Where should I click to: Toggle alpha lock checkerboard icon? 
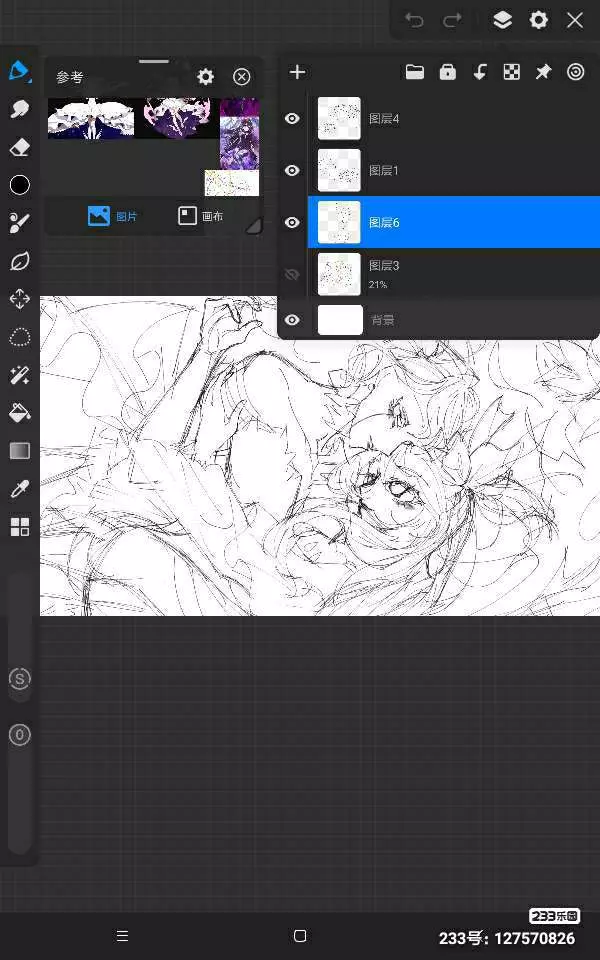pyautogui.click(x=512, y=72)
